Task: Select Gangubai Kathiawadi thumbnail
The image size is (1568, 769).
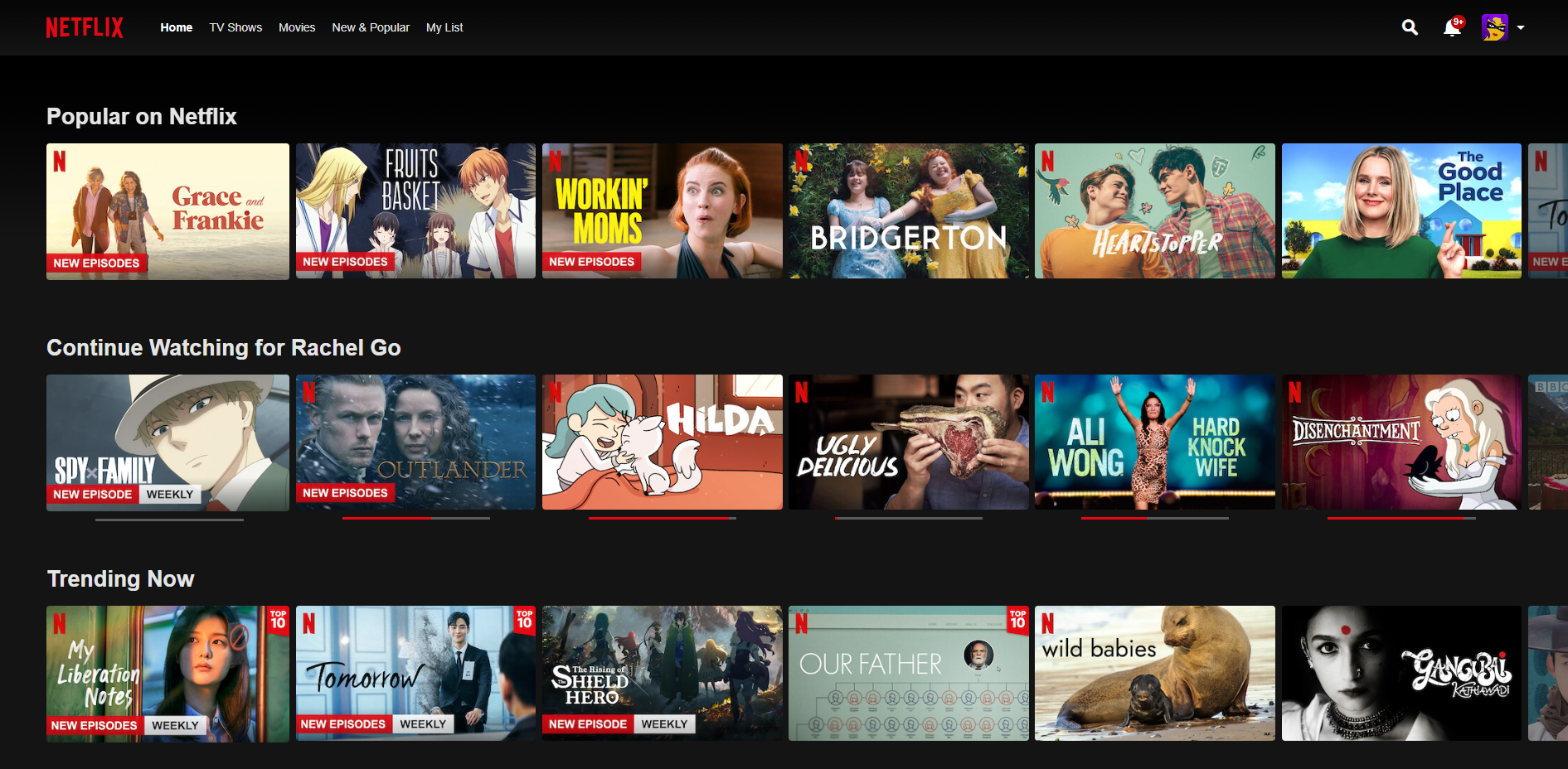Action: 1401,673
